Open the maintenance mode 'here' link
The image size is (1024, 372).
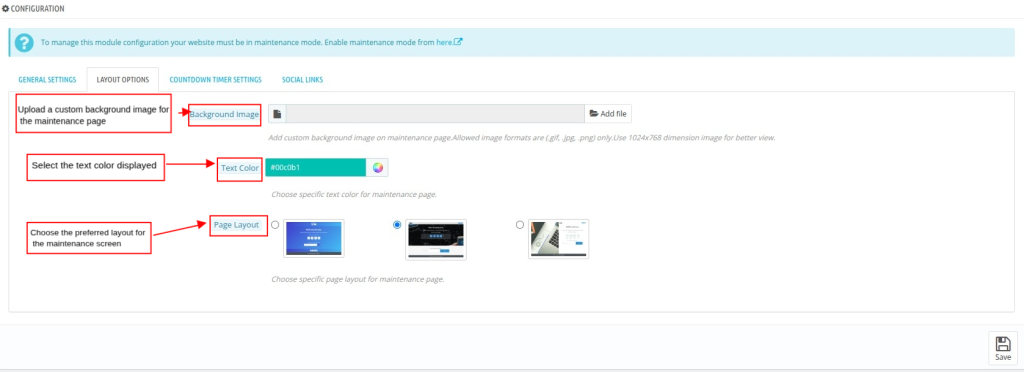(x=449, y=42)
